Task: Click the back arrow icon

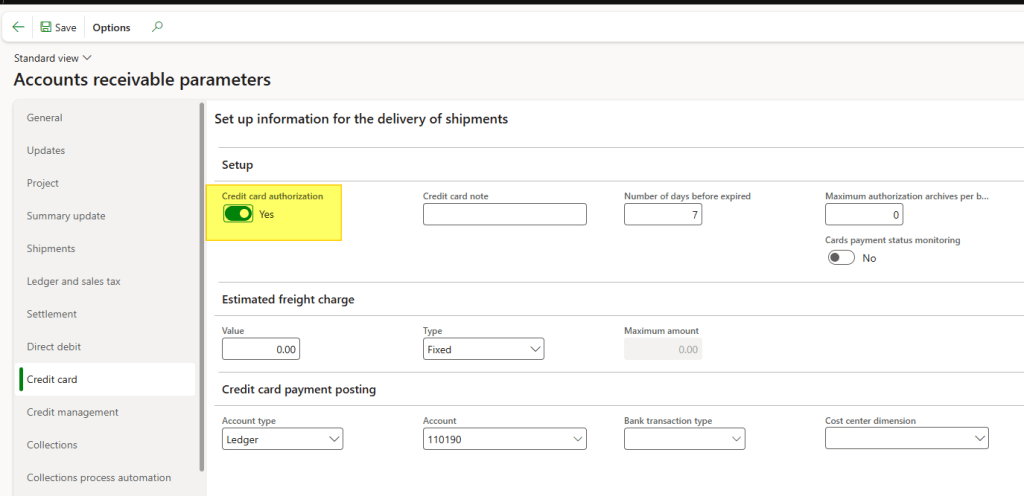Action: (18, 27)
